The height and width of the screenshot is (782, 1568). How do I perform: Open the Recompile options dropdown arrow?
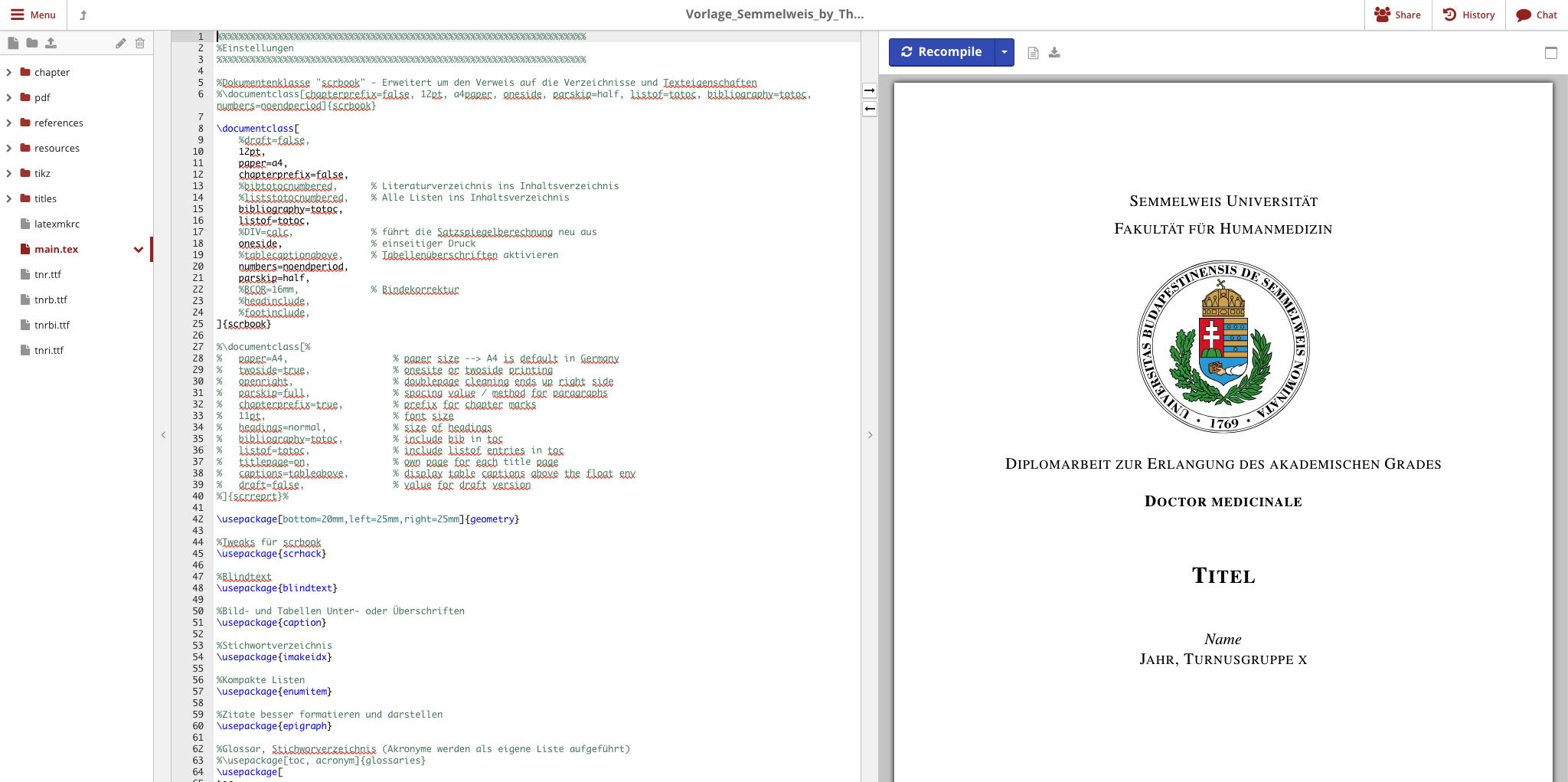coord(1004,52)
